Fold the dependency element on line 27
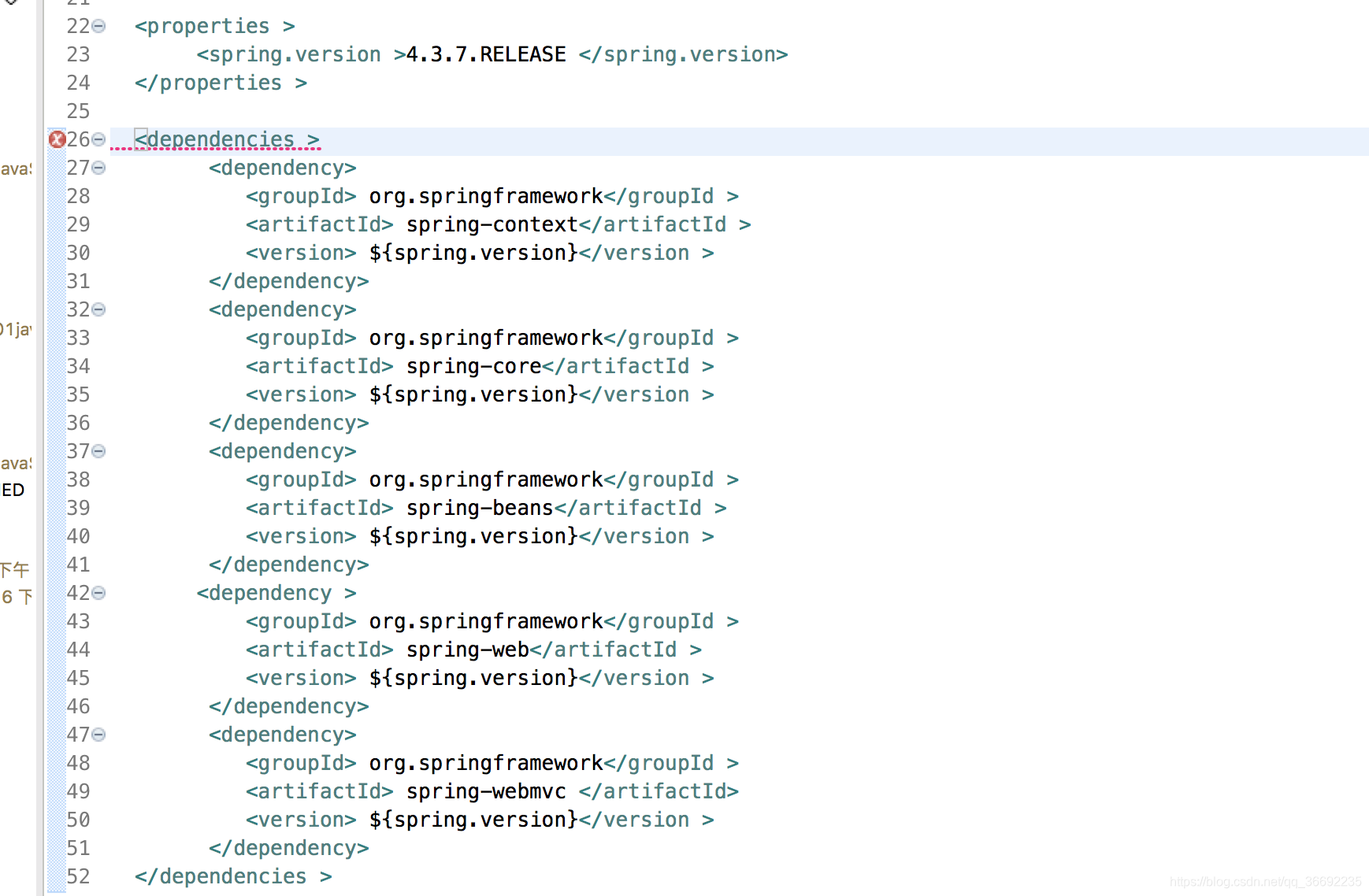1369x896 pixels. [98, 168]
